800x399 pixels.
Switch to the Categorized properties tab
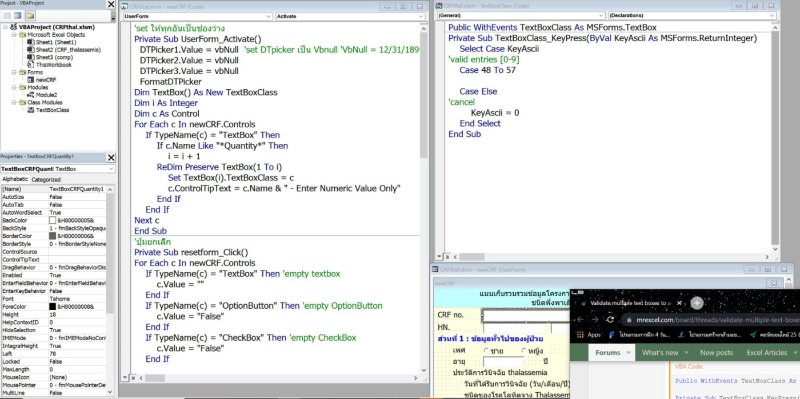[x=46, y=180]
